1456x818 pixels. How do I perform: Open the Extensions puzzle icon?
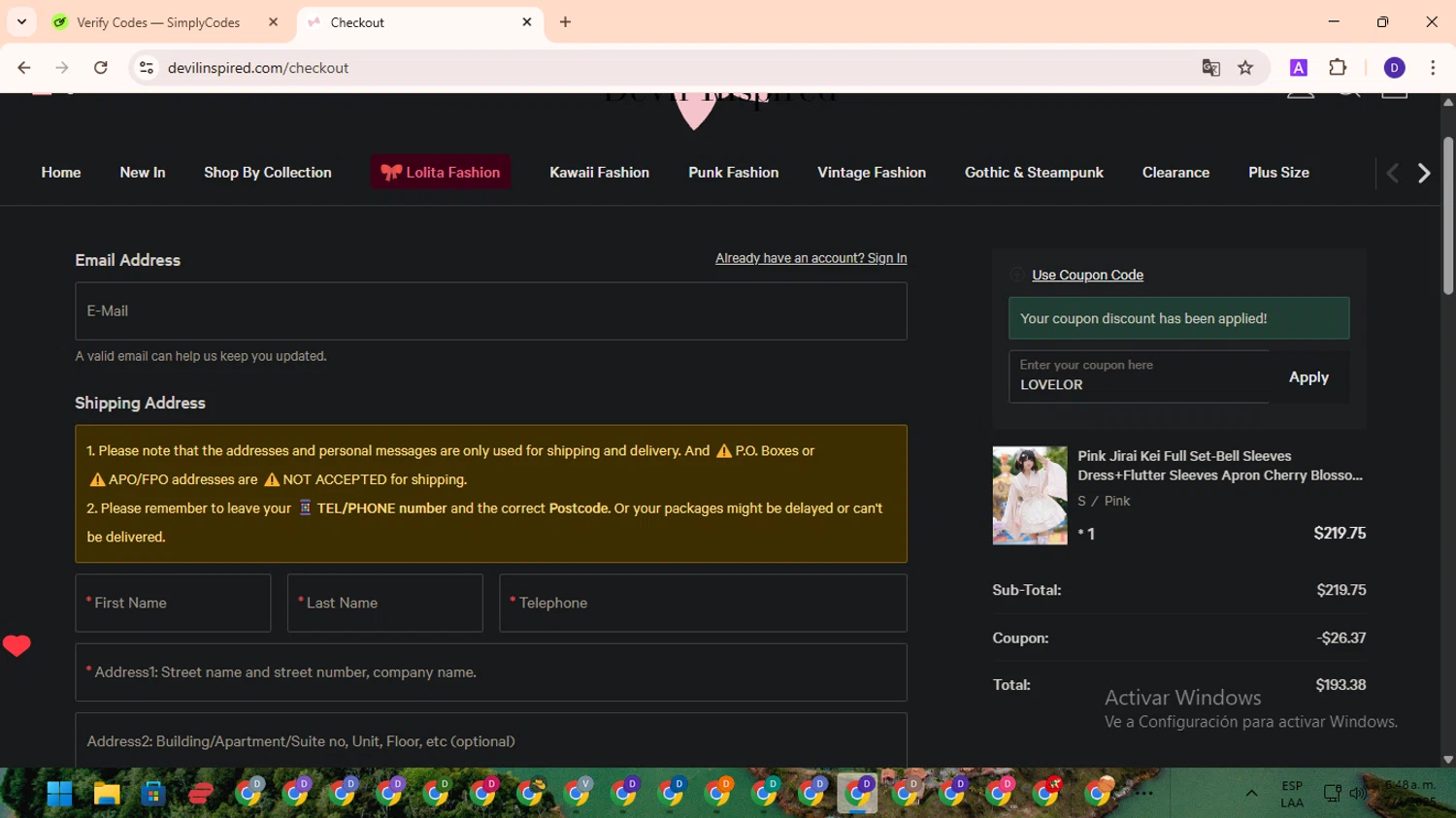pyautogui.click(x=1338, y=68)
